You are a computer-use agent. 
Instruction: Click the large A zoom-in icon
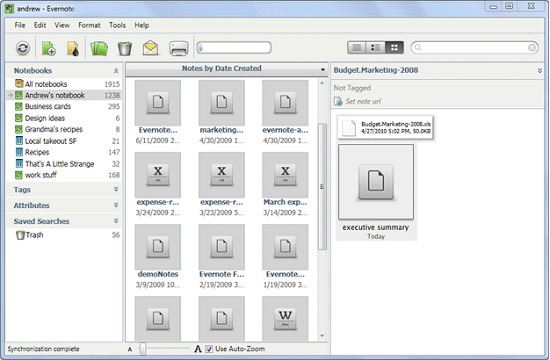[x=198, y=349]
